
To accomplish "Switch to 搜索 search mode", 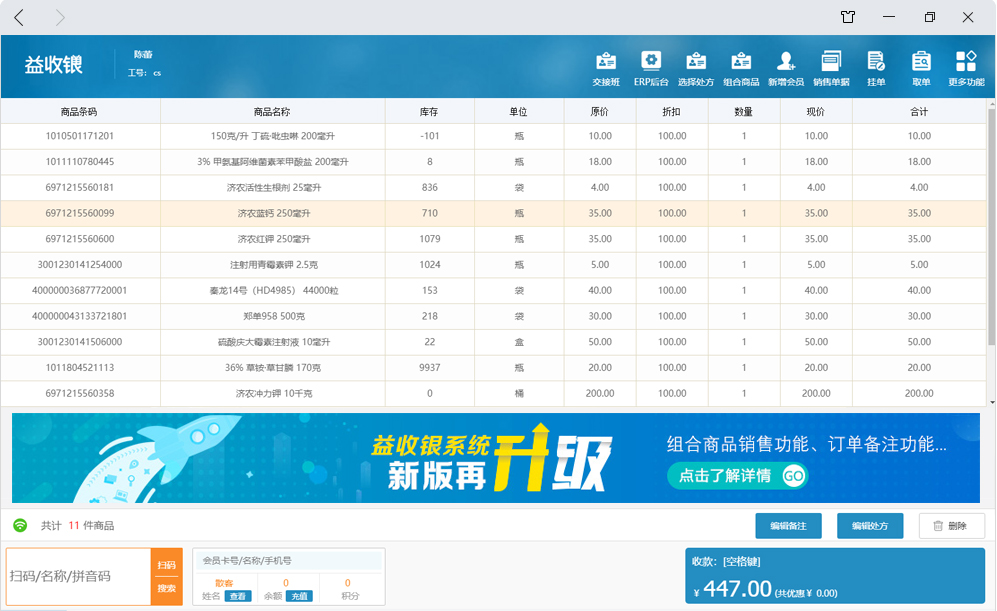I will point(166,589).
